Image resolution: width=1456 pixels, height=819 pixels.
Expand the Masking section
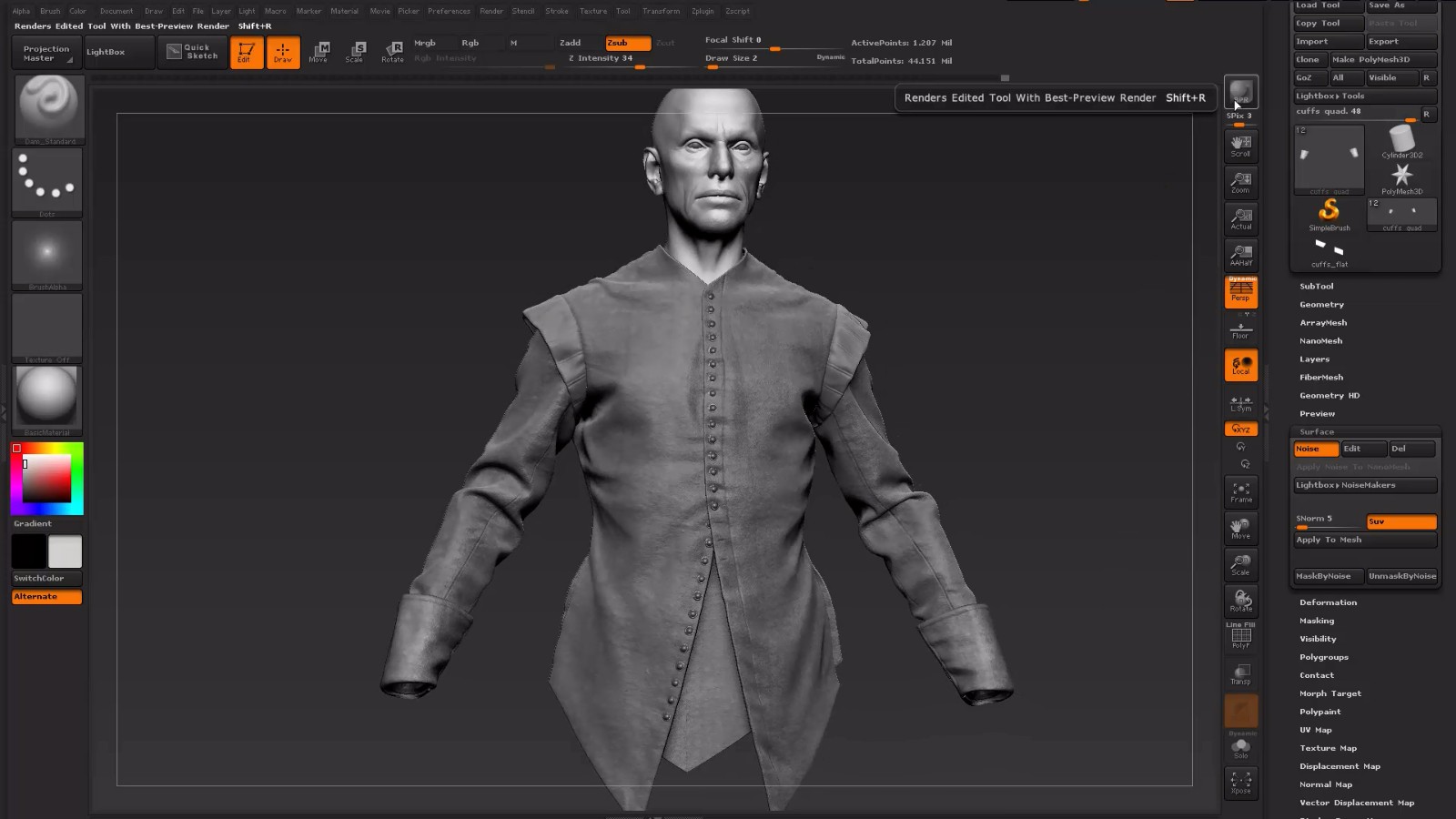click(1317, 621)
